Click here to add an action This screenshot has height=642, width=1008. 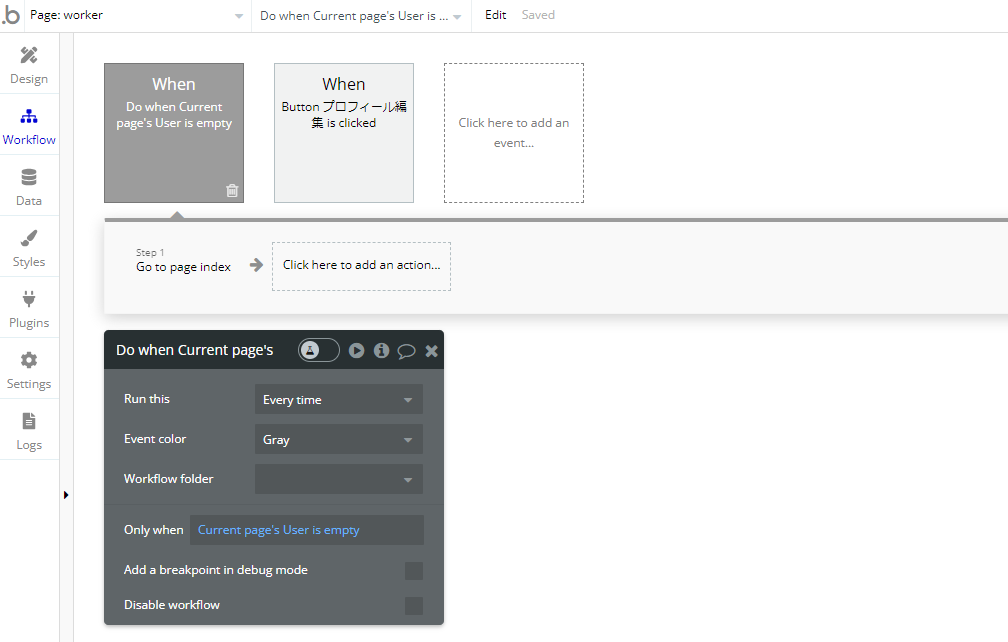[x=361, y=266]
